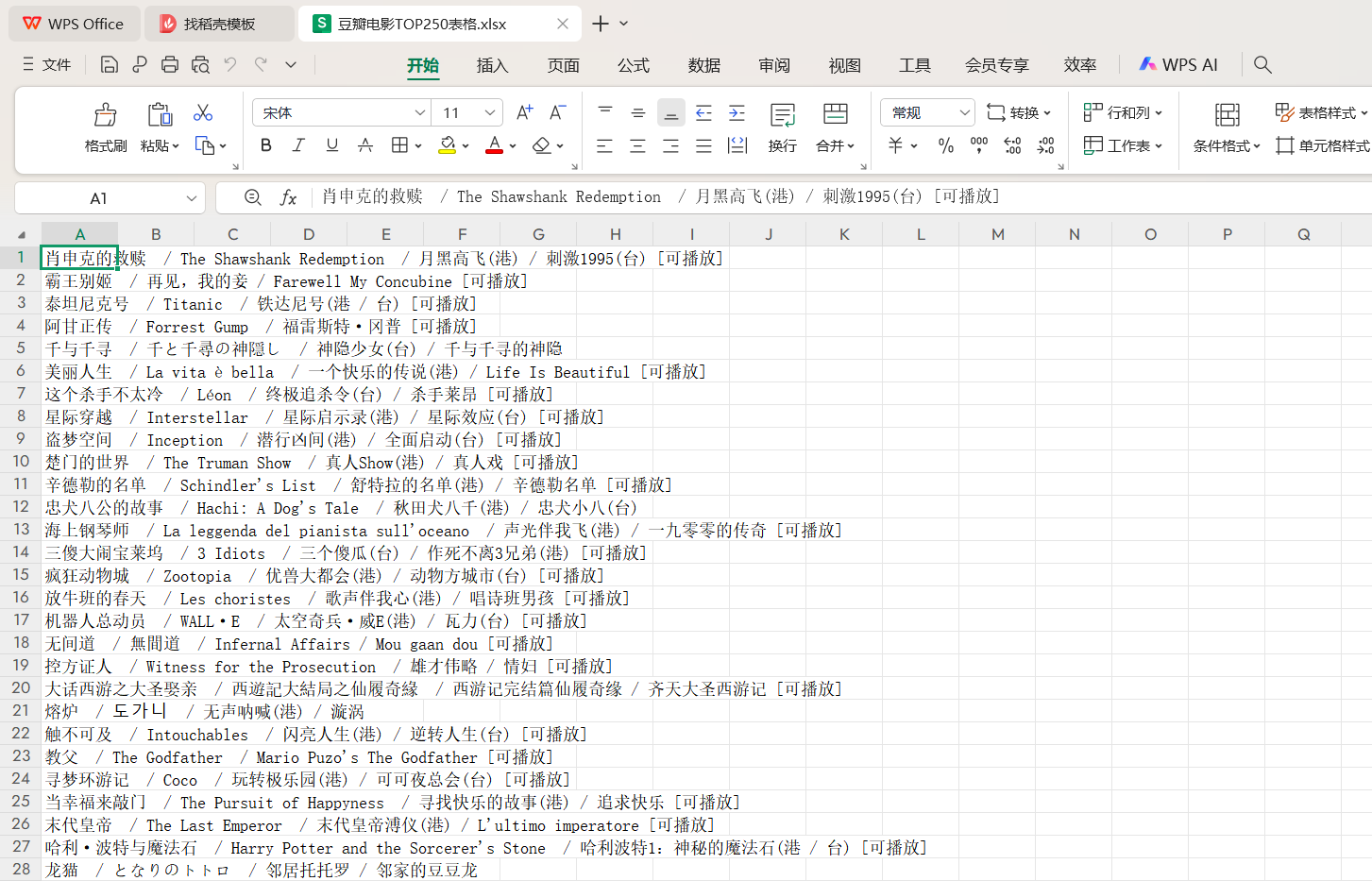Open Conditional Formatting (条件格式) icon

1227,114
